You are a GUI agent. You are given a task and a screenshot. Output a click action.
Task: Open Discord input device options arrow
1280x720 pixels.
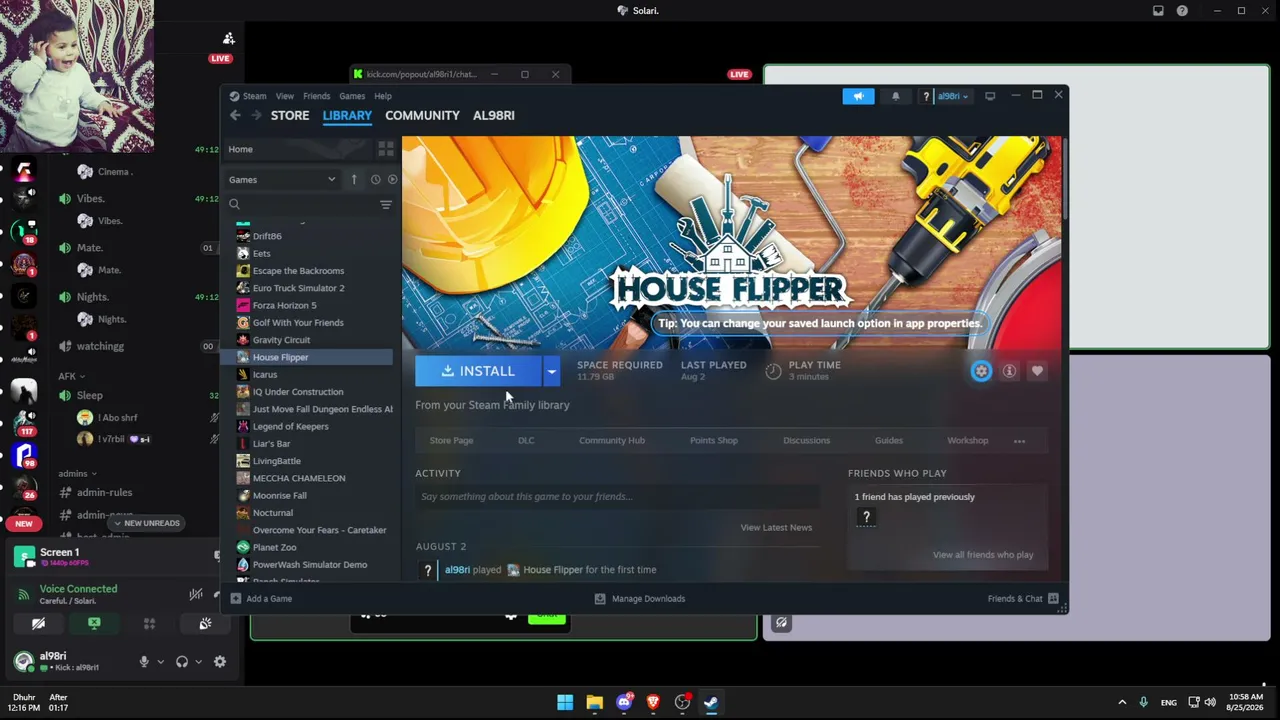click(160, 662)
